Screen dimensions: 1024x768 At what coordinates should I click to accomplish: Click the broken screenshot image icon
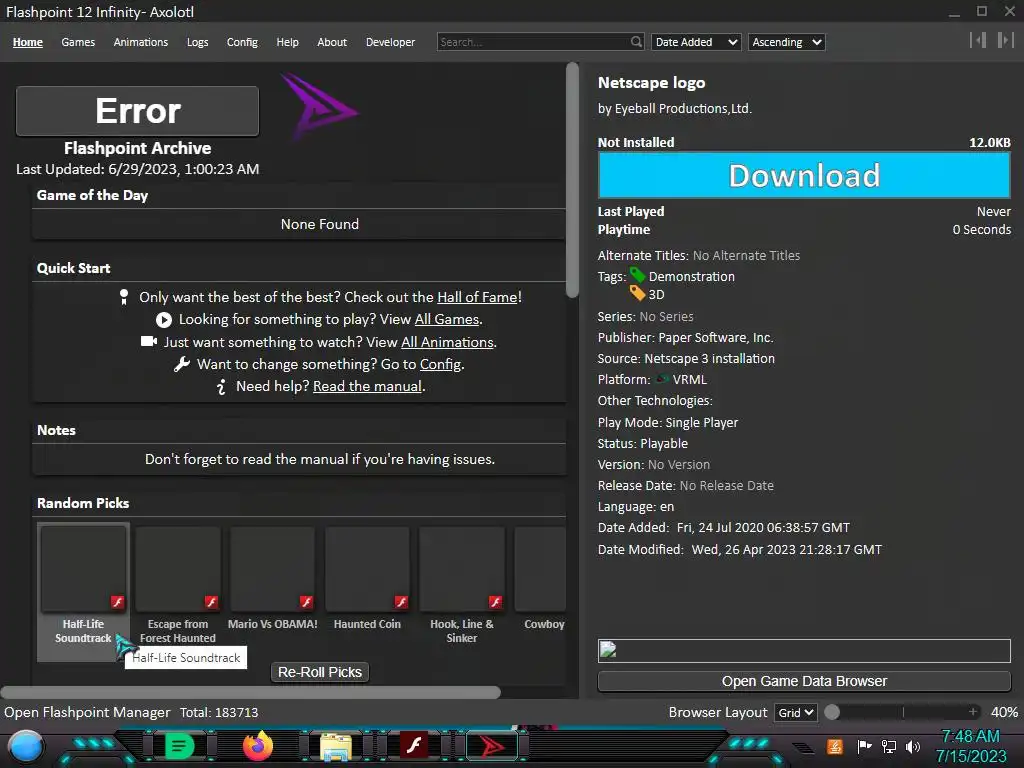(x=608, y=649)
